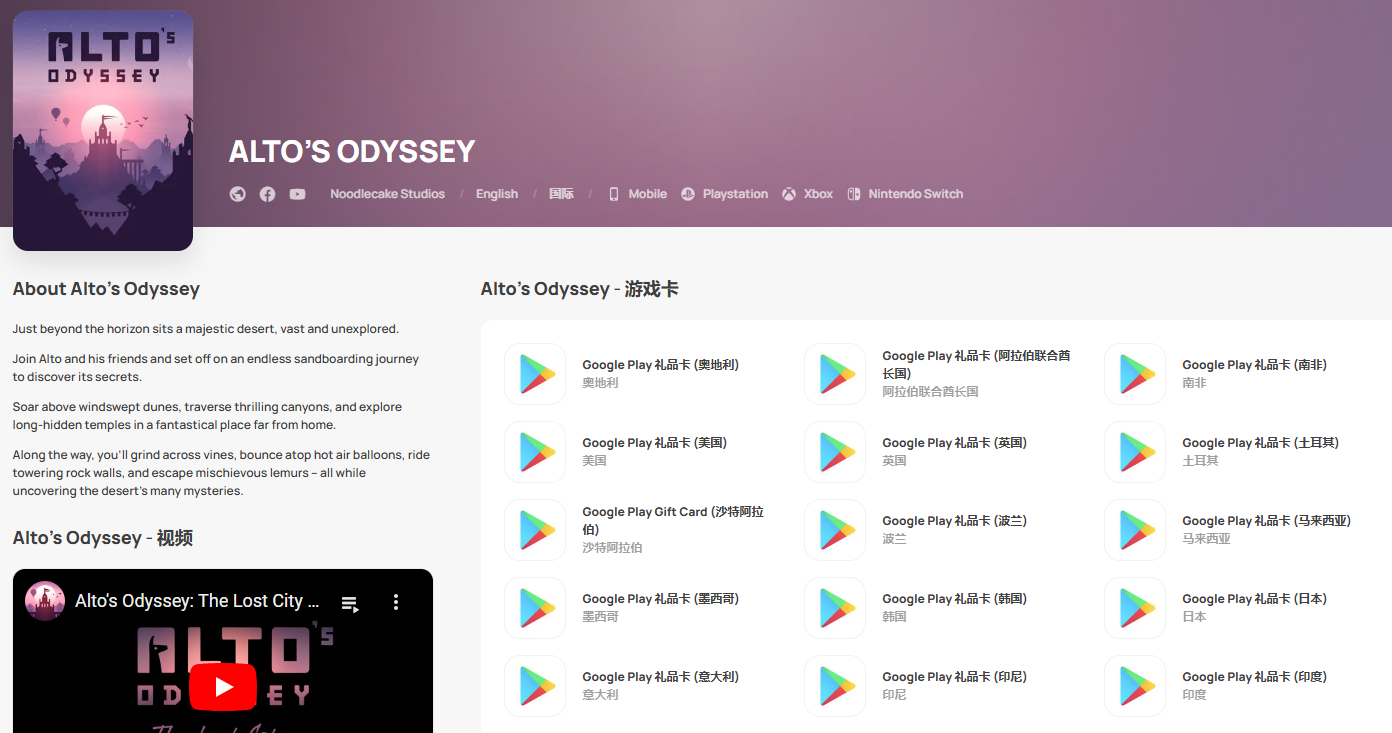Open Google Play 礼品卡 (墨西哥)
The height and width of the screenshot is (733, 1392).
[661, 599]
